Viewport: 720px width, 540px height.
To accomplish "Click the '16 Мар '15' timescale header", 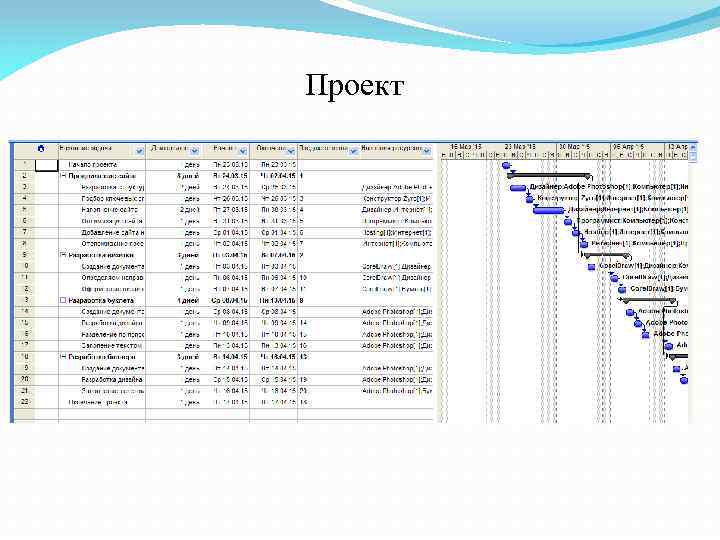I will 466,147.
